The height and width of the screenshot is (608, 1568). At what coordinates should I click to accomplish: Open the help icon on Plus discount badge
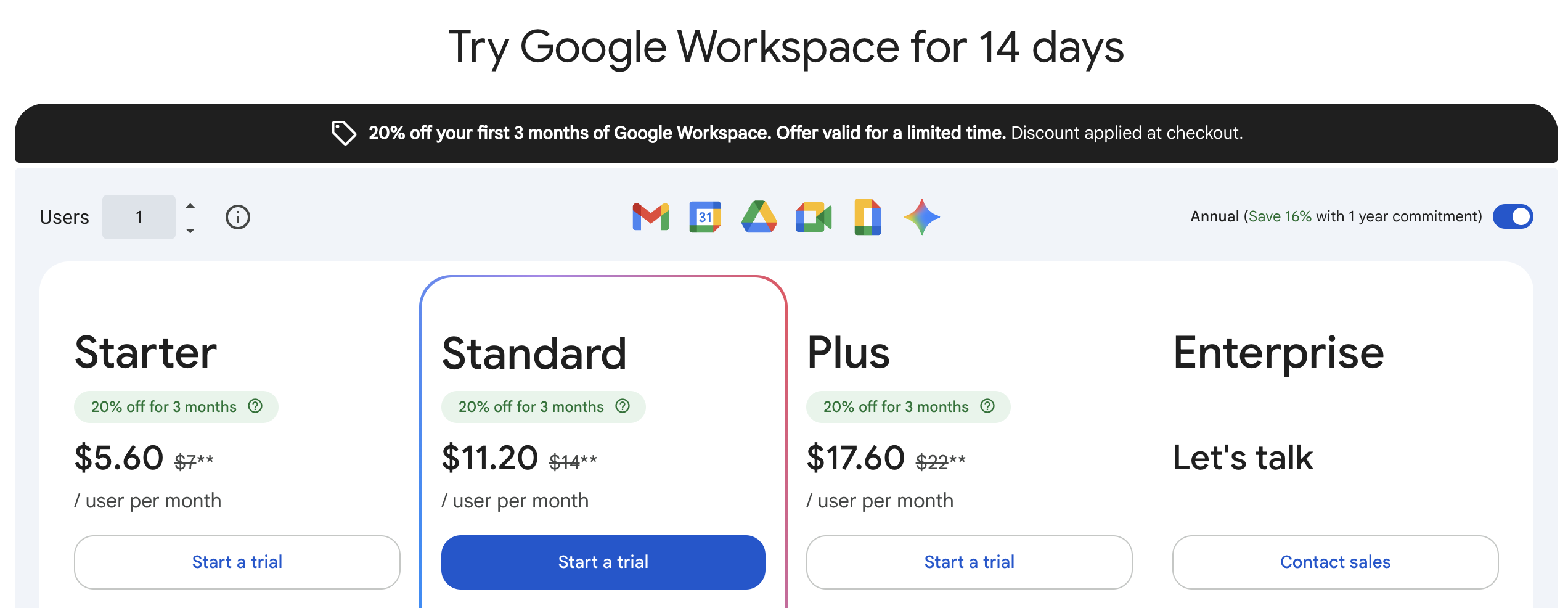988,406
